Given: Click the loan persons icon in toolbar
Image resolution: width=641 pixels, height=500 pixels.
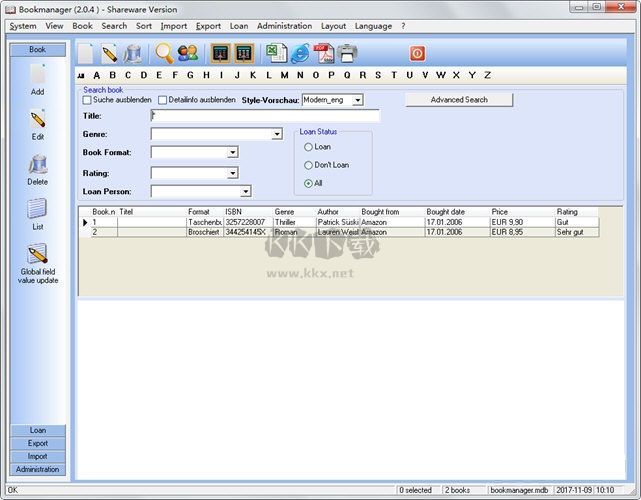Looking at the screenshot, I should coord(188,53).
